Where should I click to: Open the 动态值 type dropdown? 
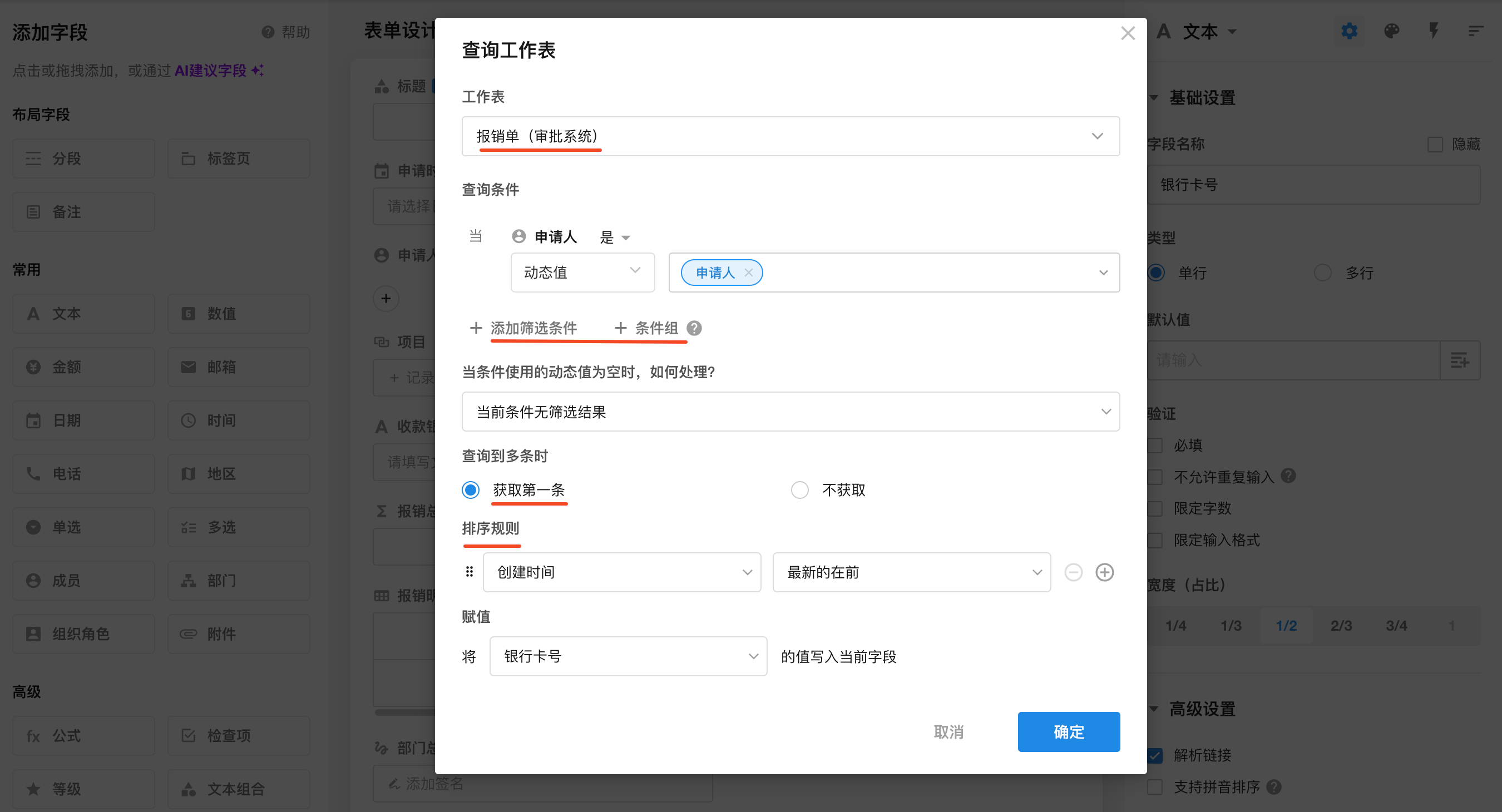pos(582,272)
